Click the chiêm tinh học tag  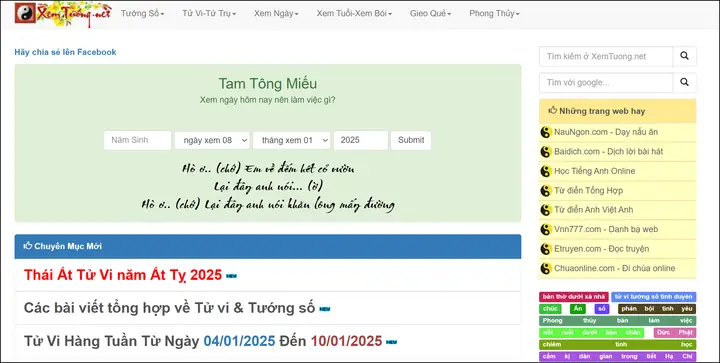coord(618,345)
